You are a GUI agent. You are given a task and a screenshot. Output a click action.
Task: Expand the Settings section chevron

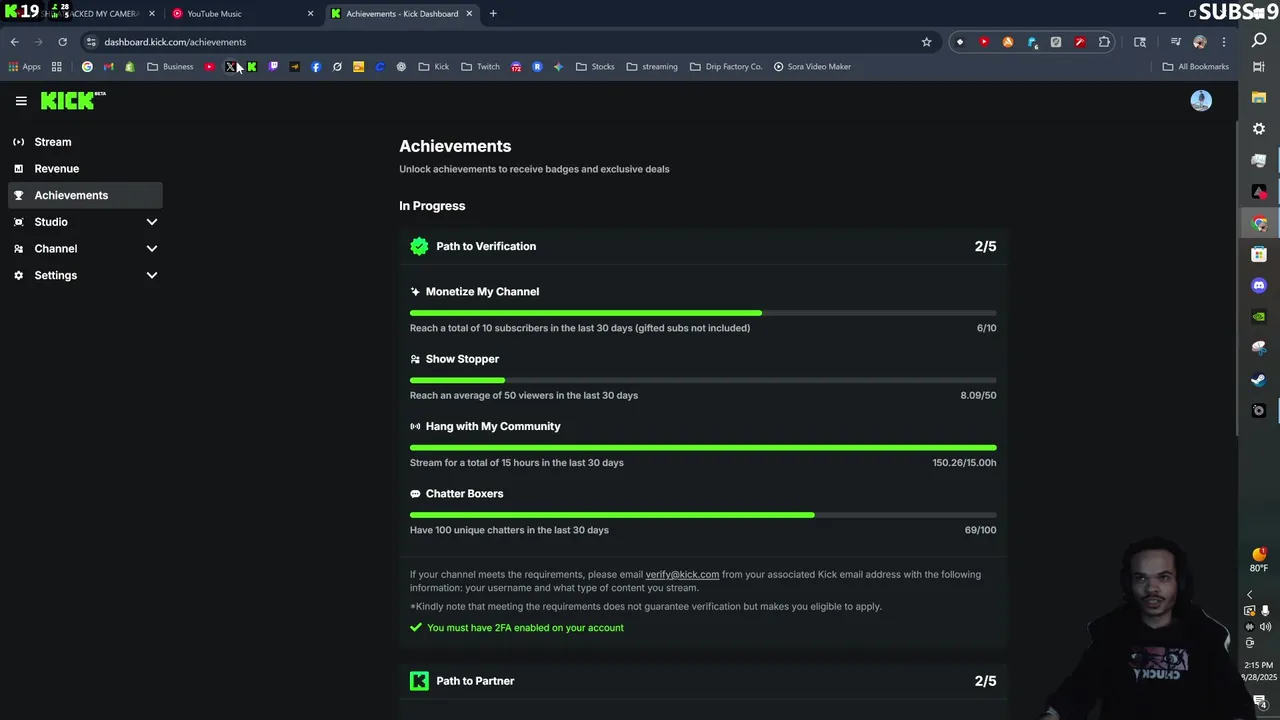click(152, 275)
